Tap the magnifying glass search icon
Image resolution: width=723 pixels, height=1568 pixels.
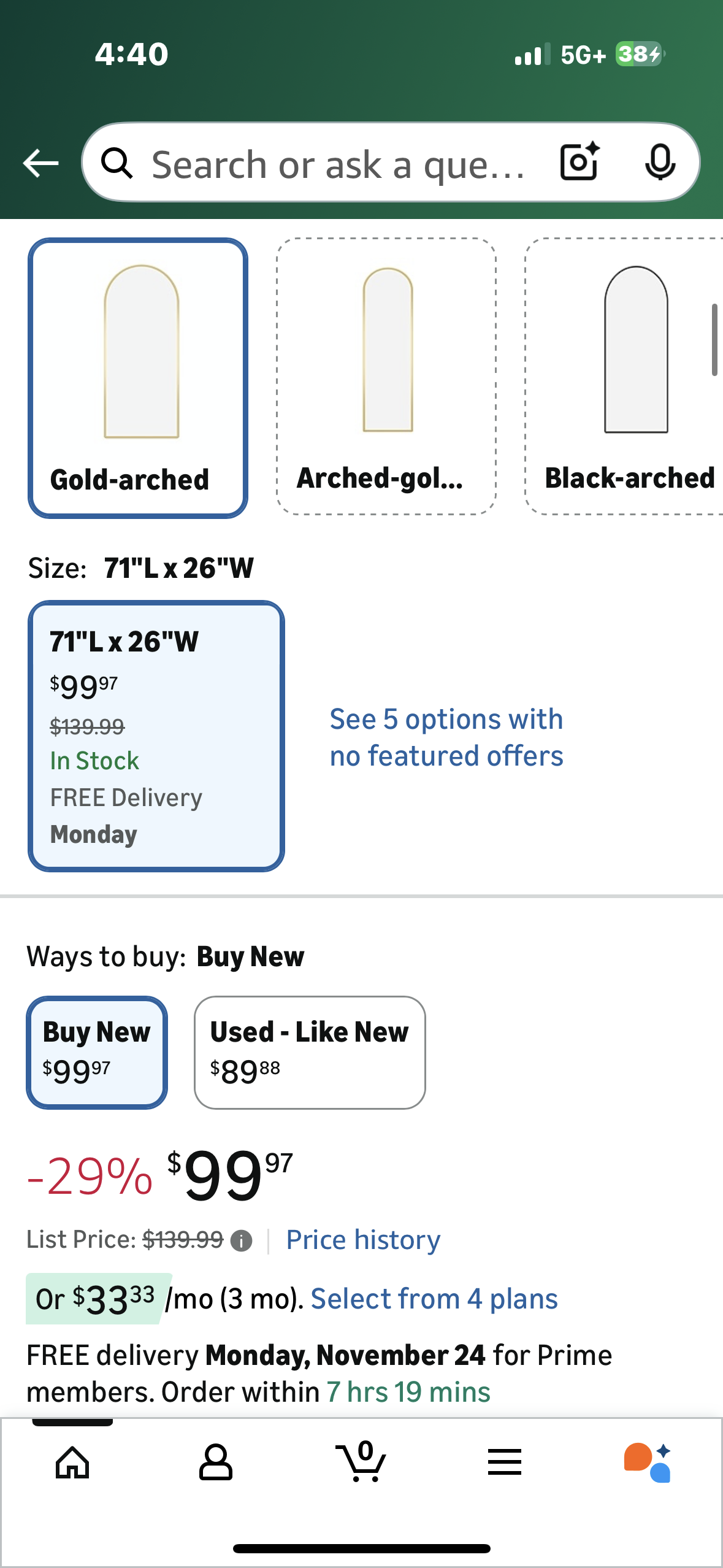coord(117,163)
